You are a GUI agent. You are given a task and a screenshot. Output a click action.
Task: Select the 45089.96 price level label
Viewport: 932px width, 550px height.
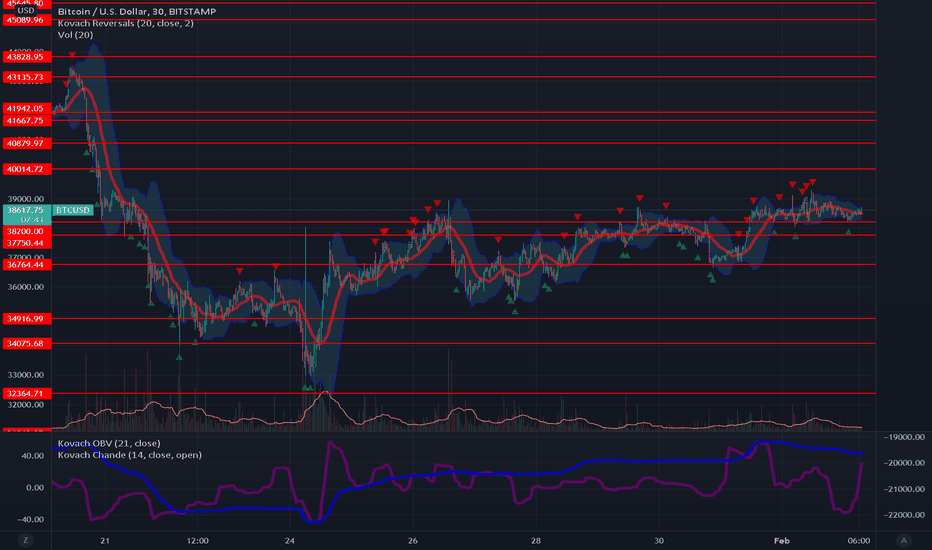tap(27, 20)
